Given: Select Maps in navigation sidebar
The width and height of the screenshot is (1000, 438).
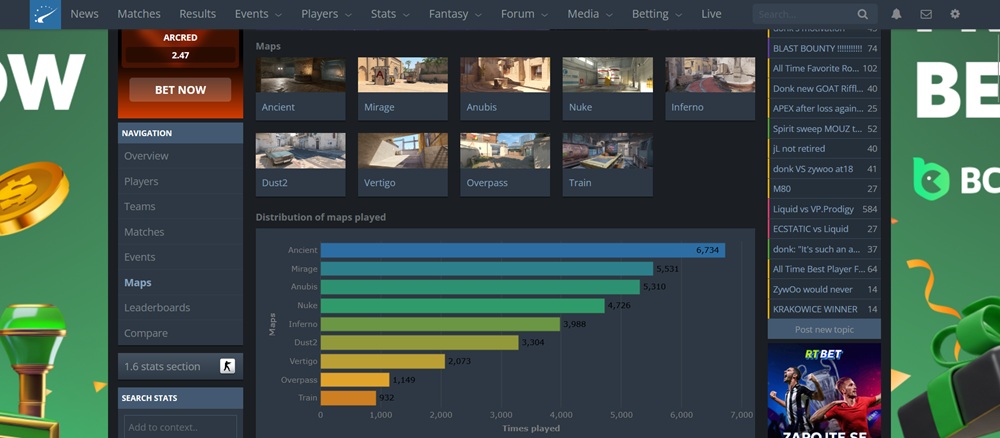Looking at the screenshot, I should pyautogui.click(x=180, y=282).
